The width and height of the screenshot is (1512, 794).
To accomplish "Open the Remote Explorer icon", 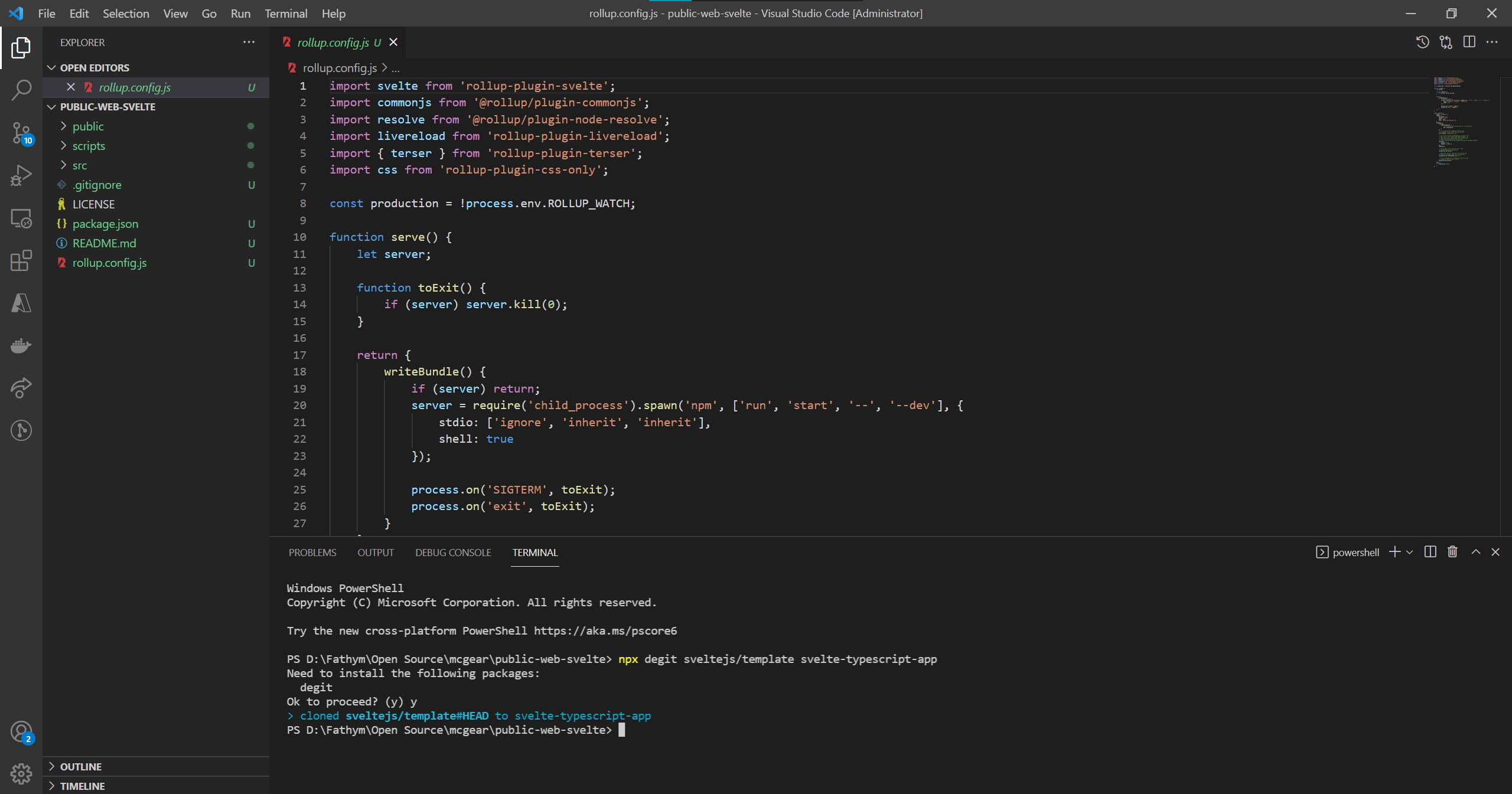I will (x=21, y=218).
